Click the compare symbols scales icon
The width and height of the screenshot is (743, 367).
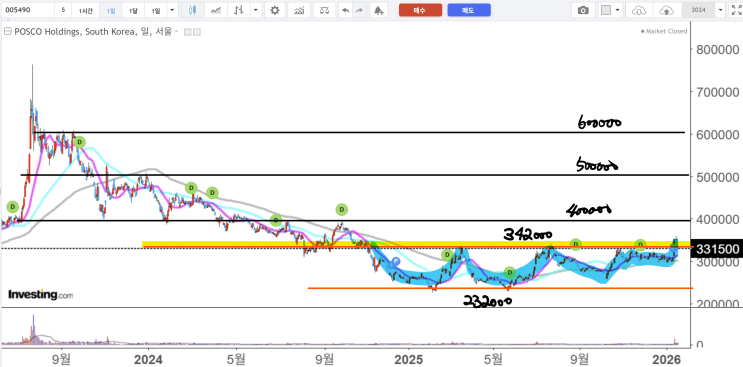324,10
